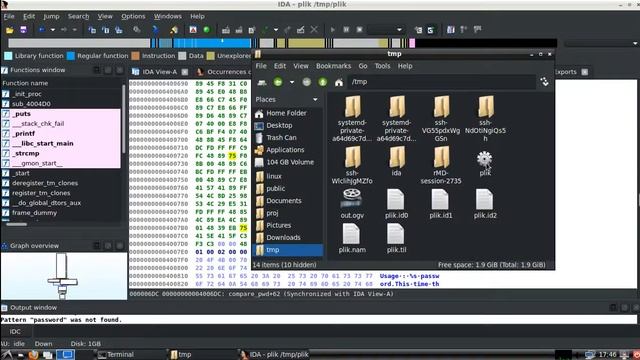This screenshot has width=640, height=360.
Task: Open IDA Windows menu
Action: (167, 16)
